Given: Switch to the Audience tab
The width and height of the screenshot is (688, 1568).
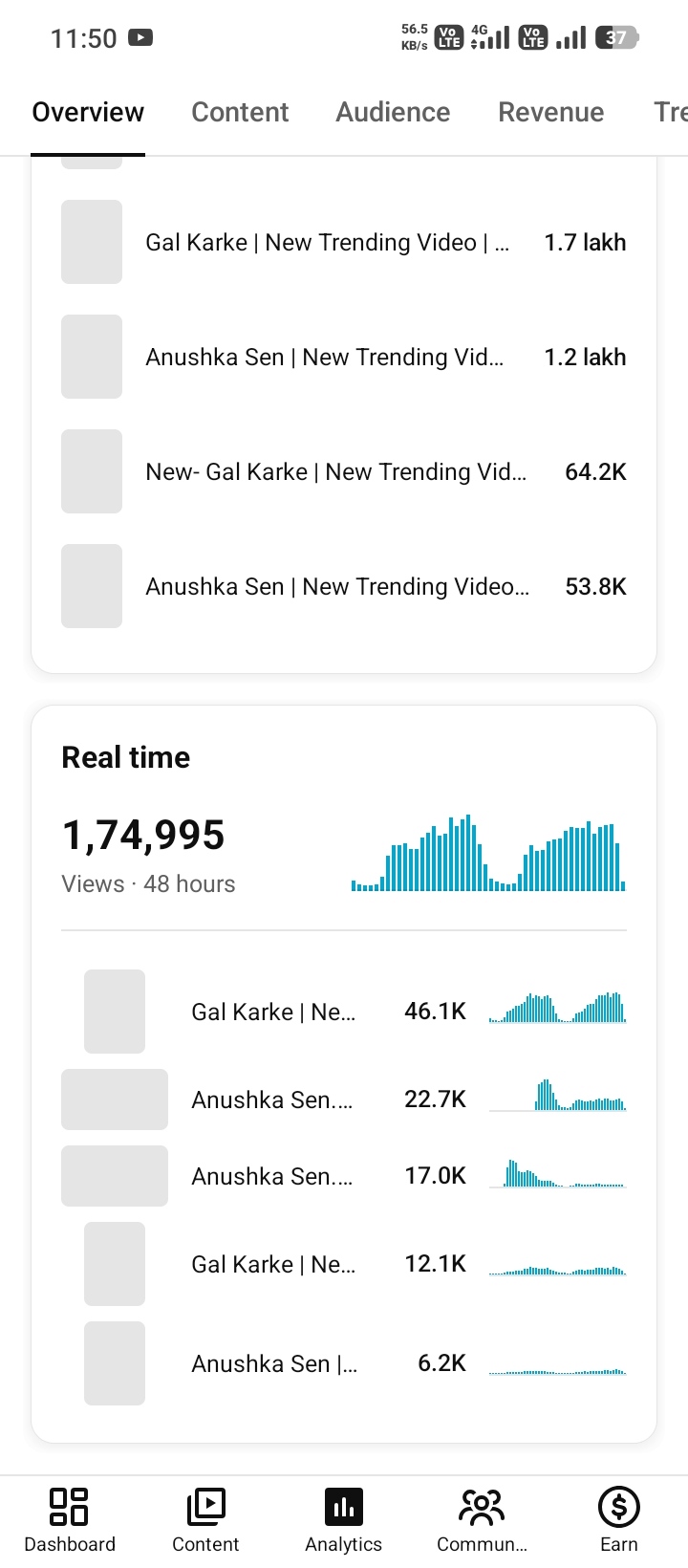Looking at the screenshot, I should pyautogui.click(x=393, y=112).
